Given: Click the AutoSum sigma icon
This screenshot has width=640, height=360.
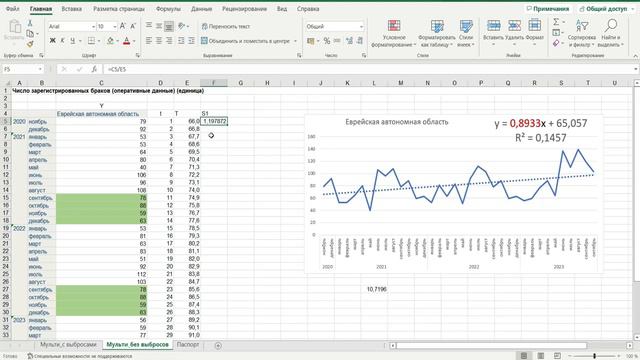Looking at the screenshot, I should tap(556, 22).
